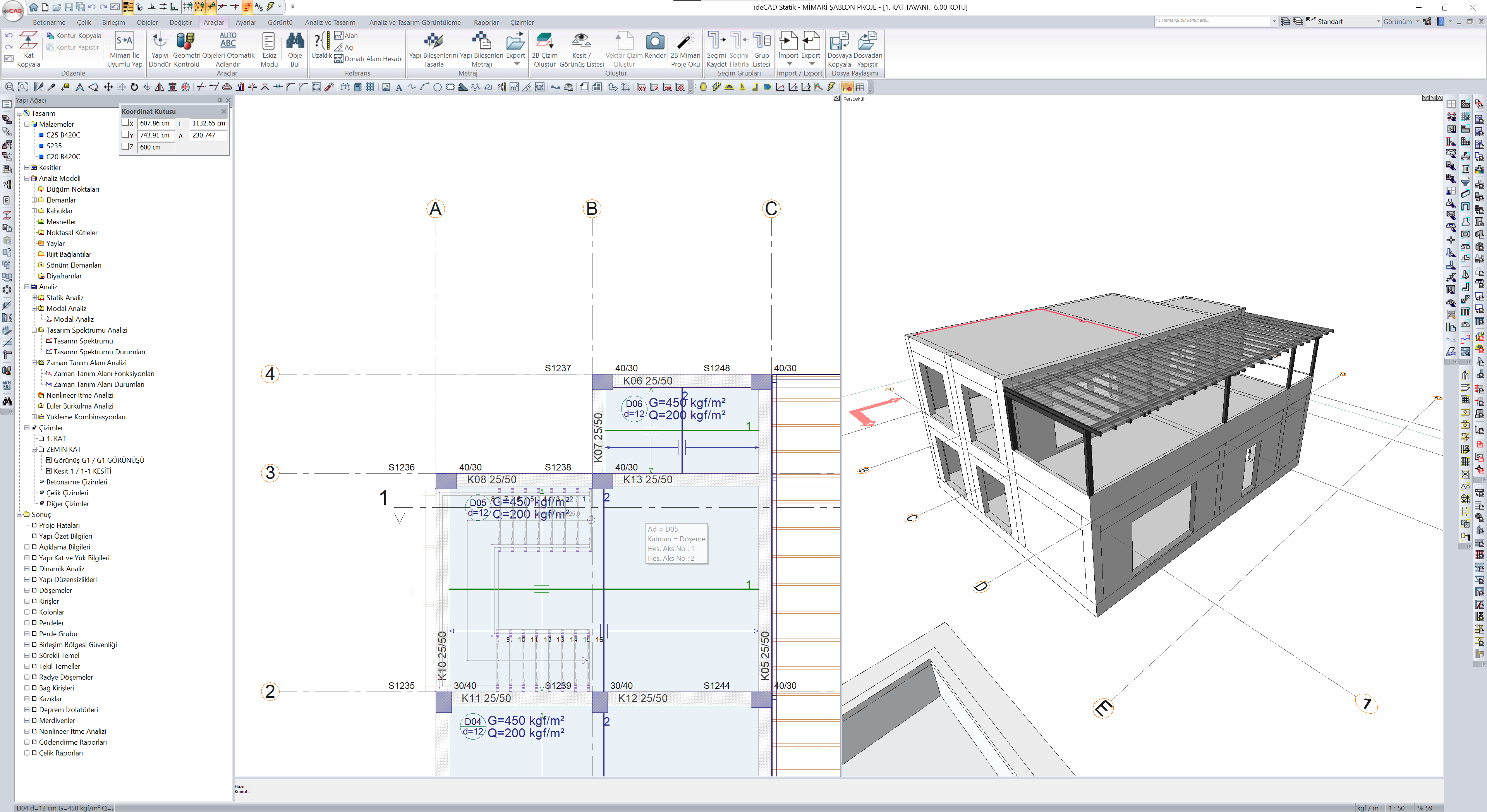
Task: Expand the Döşemeler results node
Action: pos(27,591)
